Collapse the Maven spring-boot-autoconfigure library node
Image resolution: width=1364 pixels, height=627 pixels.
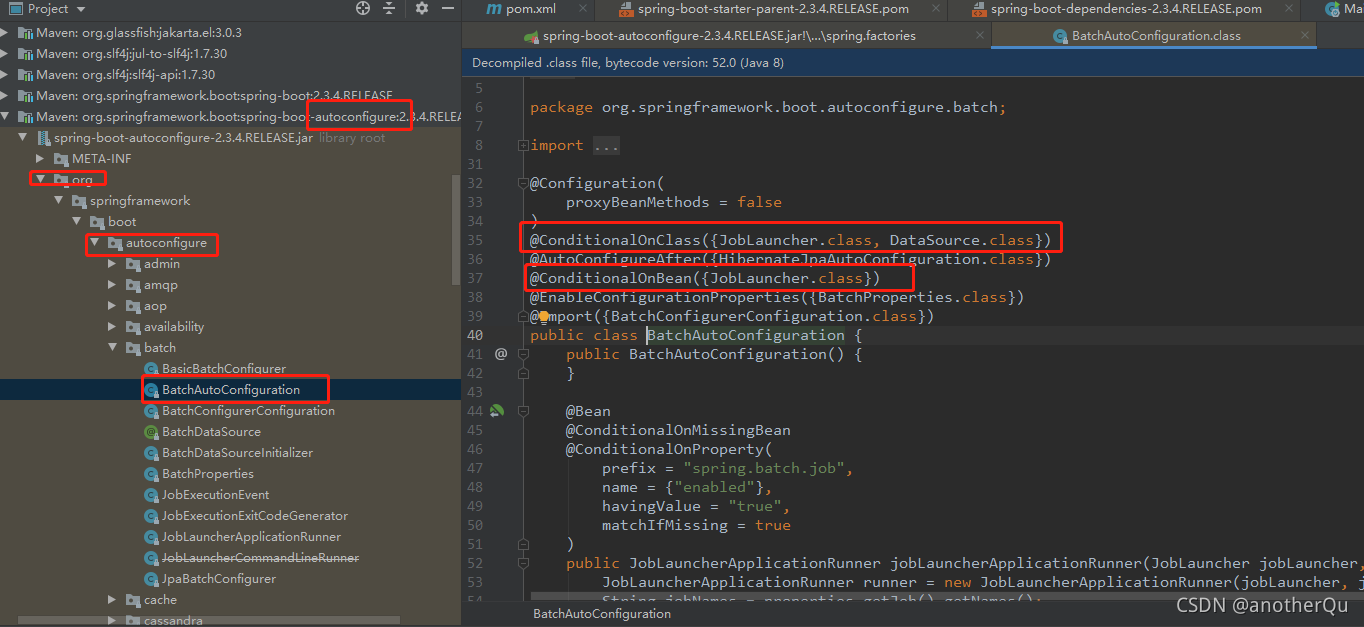click(x=5, y=116)
